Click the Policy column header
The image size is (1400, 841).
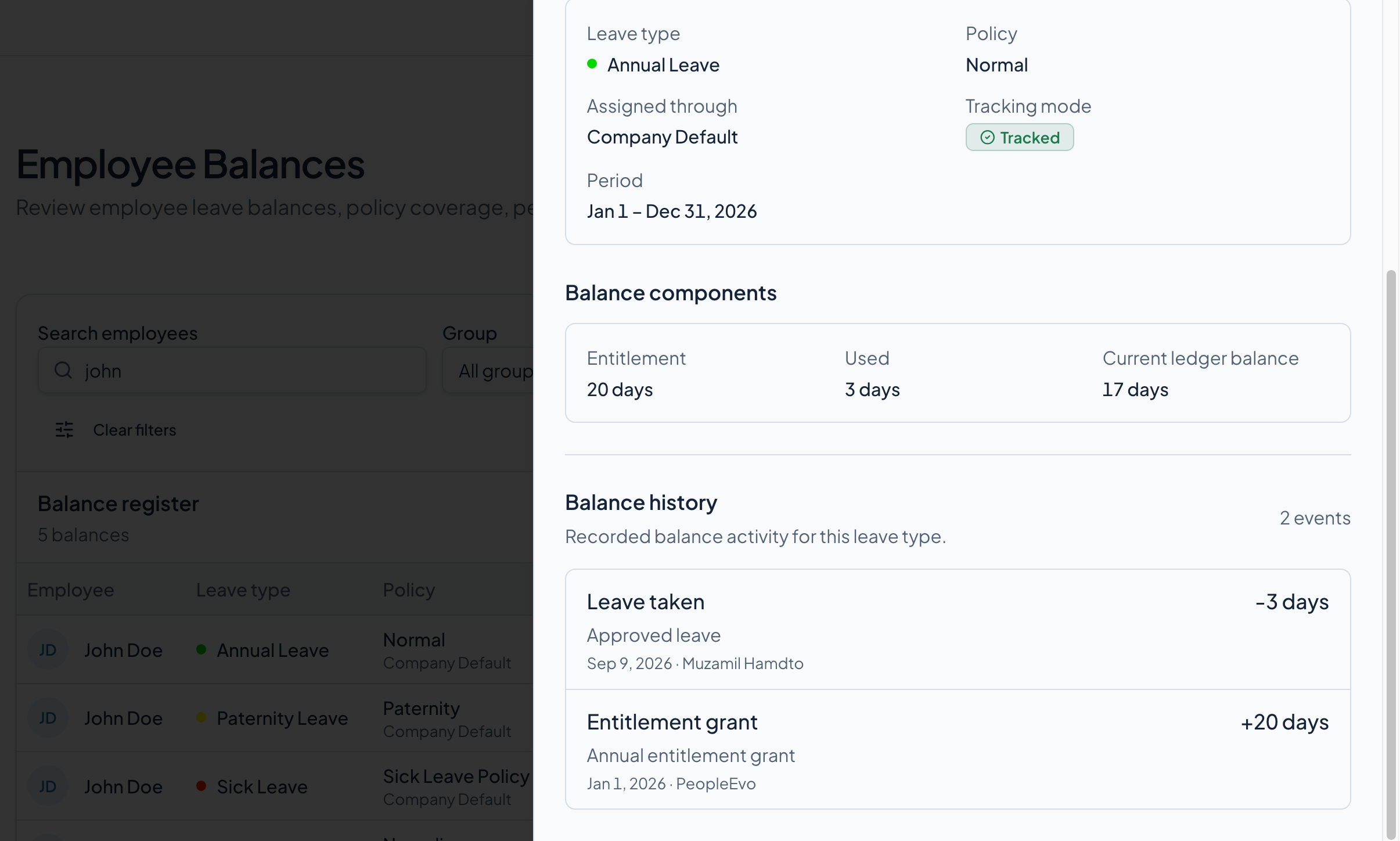point(409,590)
